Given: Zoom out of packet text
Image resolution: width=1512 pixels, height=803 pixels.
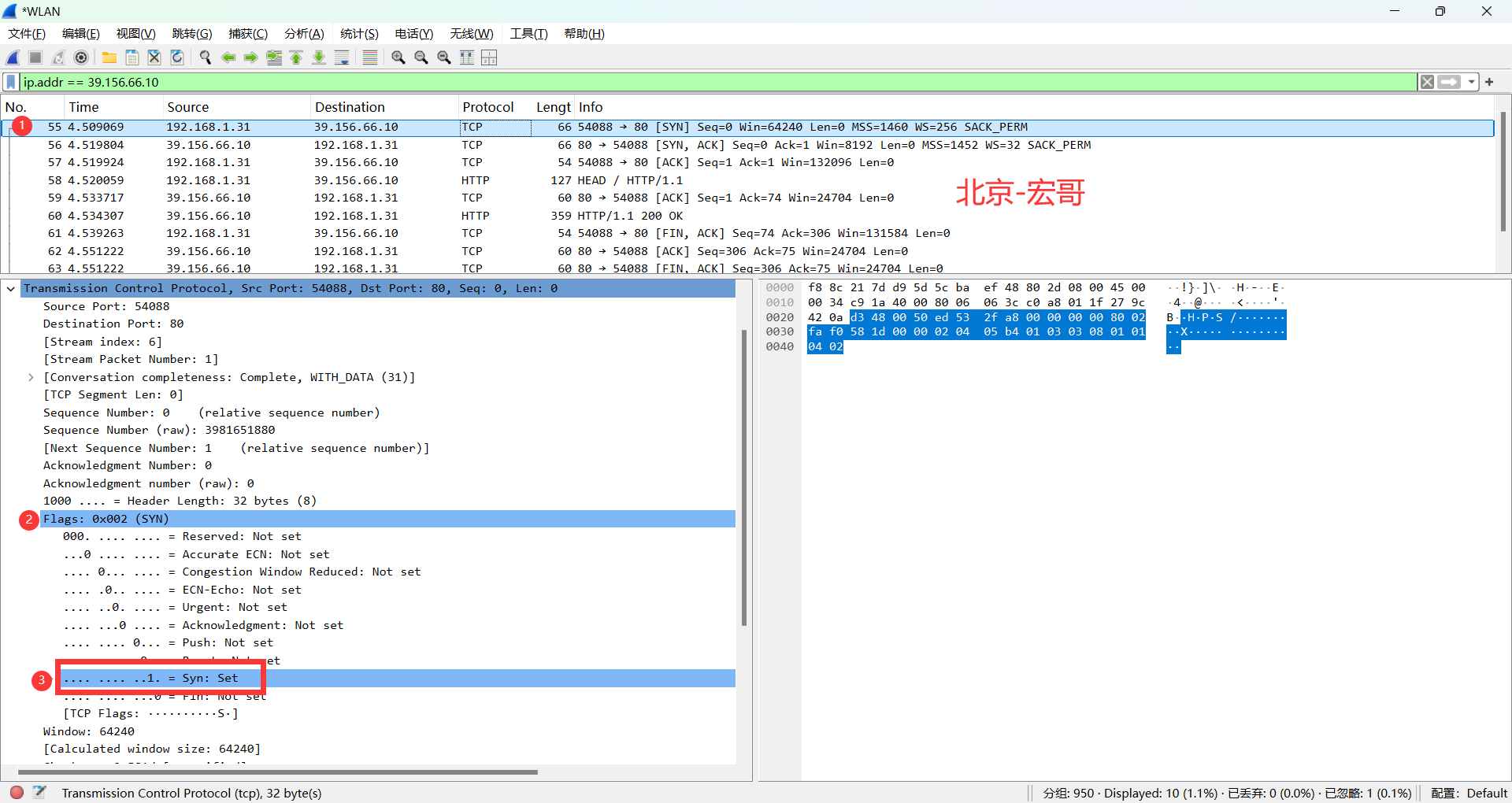Looking at the screenshot, I should (x=421, y=57).
